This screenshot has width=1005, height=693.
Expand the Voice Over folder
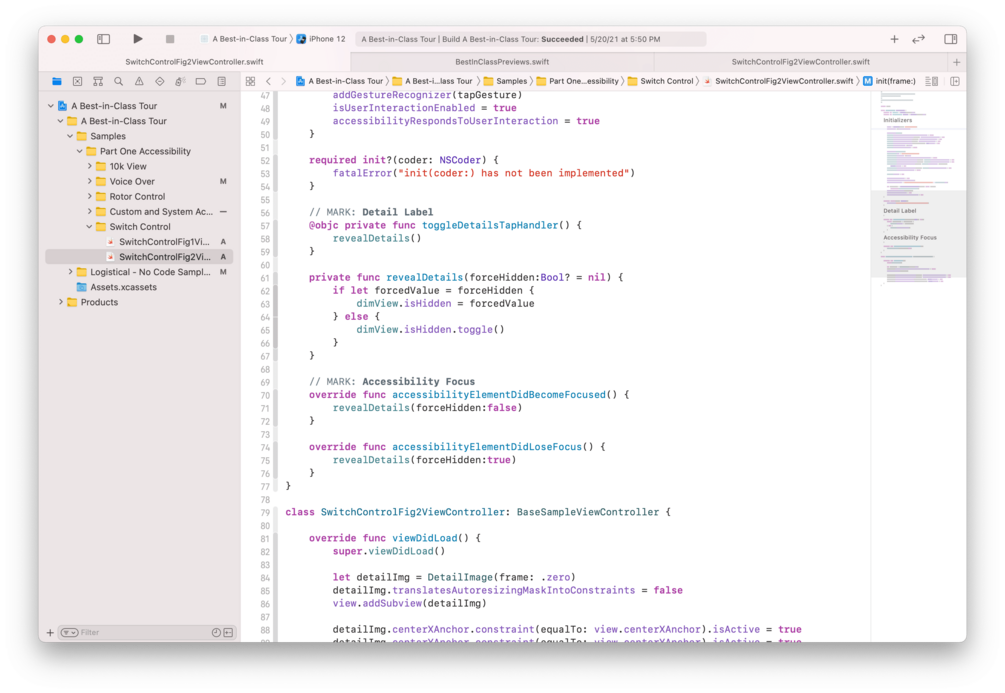tap(89, 181)
